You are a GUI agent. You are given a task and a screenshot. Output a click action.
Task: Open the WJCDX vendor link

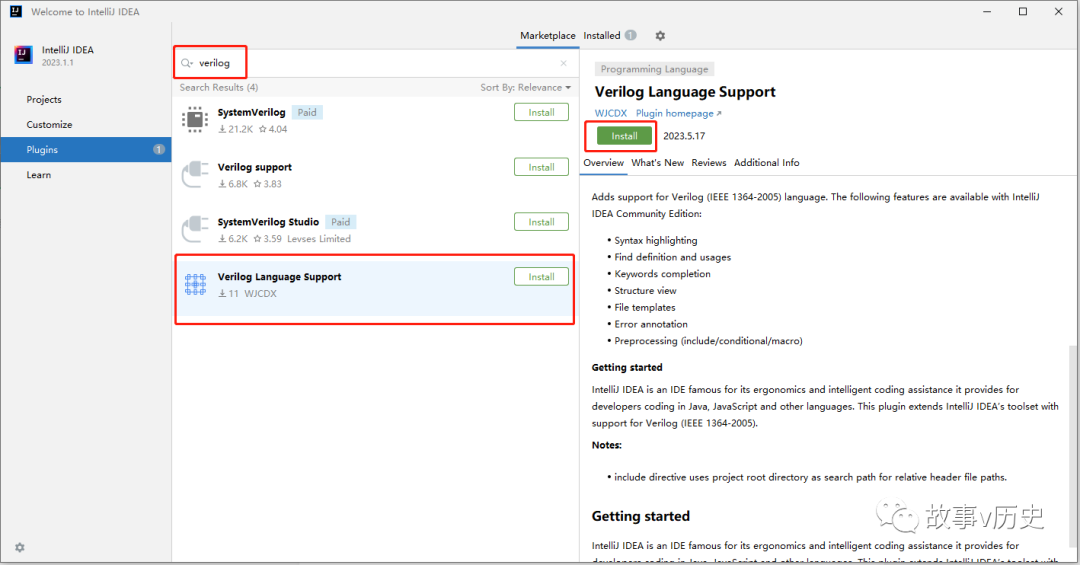point(611,113)
